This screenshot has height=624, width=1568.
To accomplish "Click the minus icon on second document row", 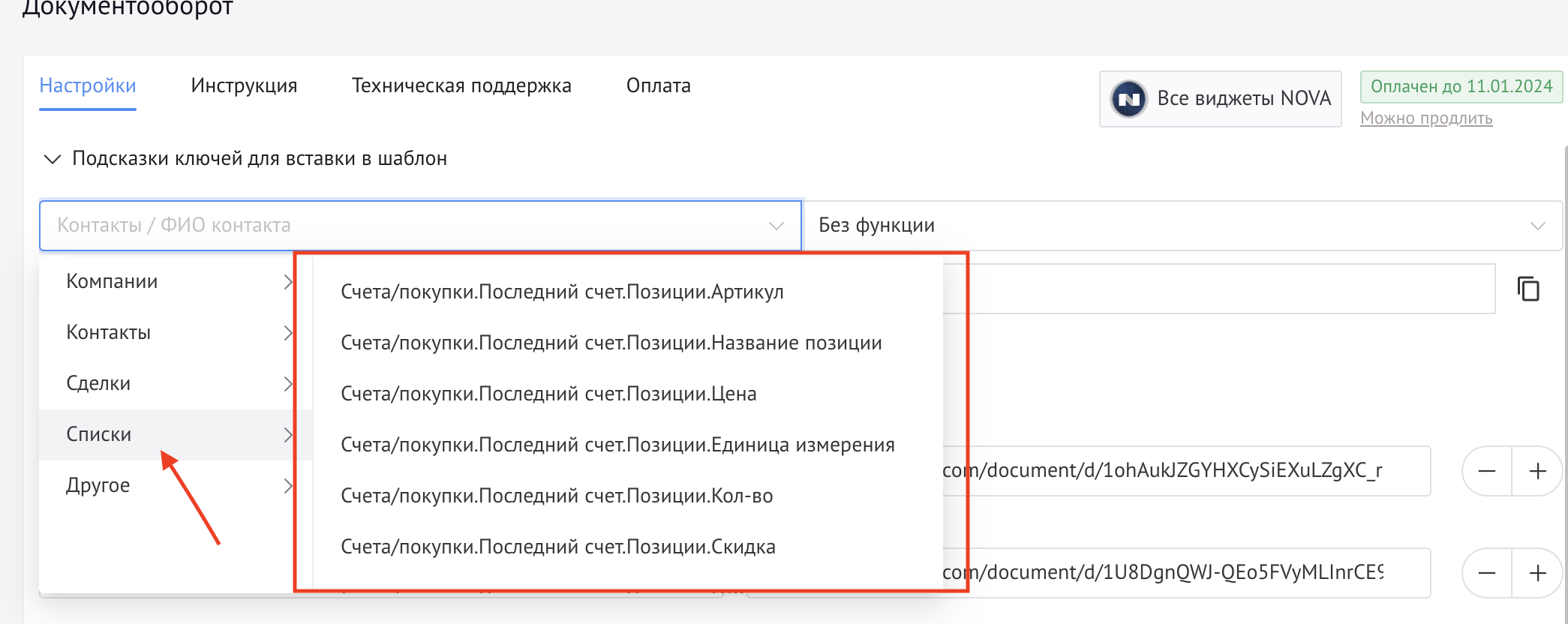I will [1486, 573].
